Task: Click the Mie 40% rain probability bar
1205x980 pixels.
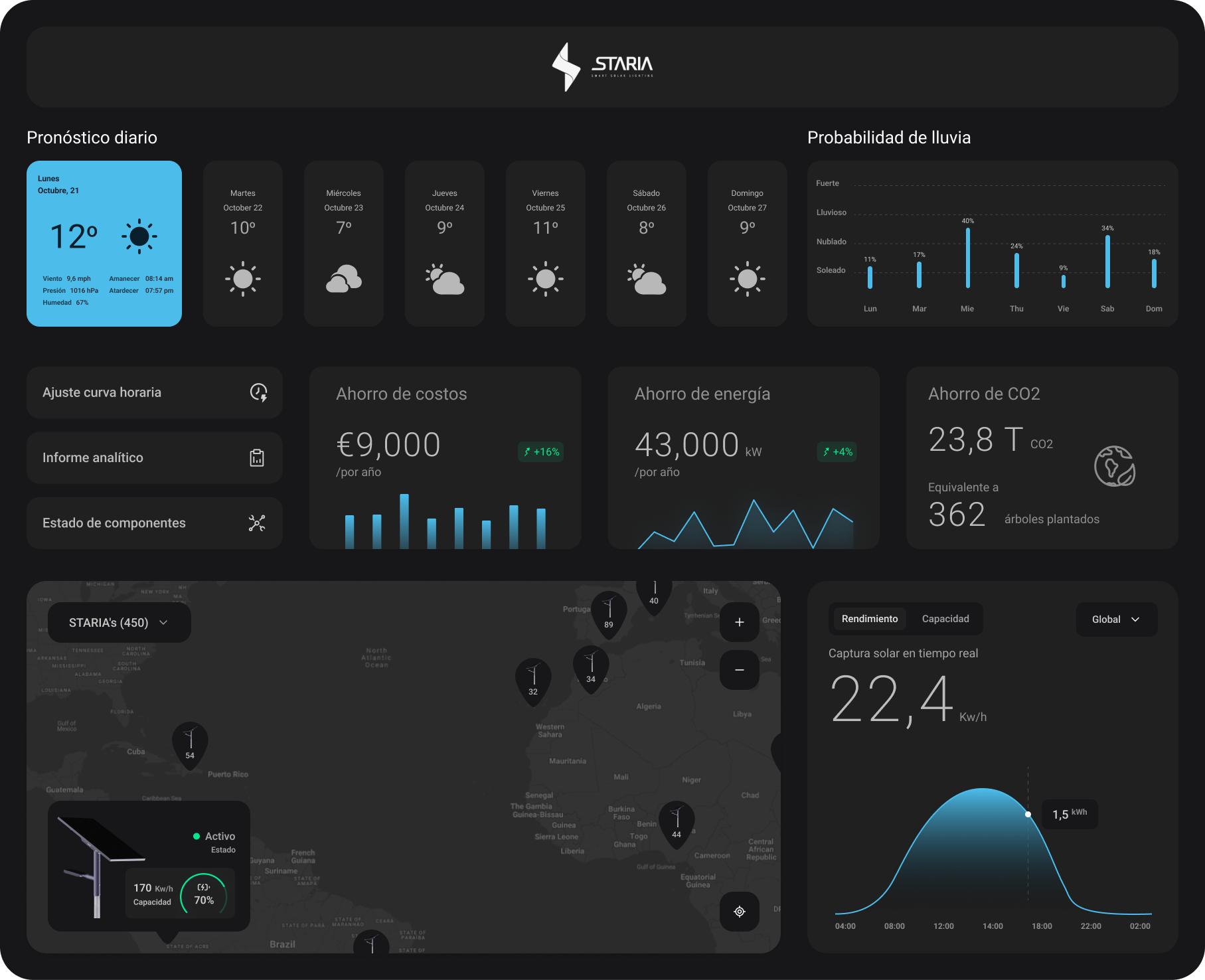Action: pos(967,258)
